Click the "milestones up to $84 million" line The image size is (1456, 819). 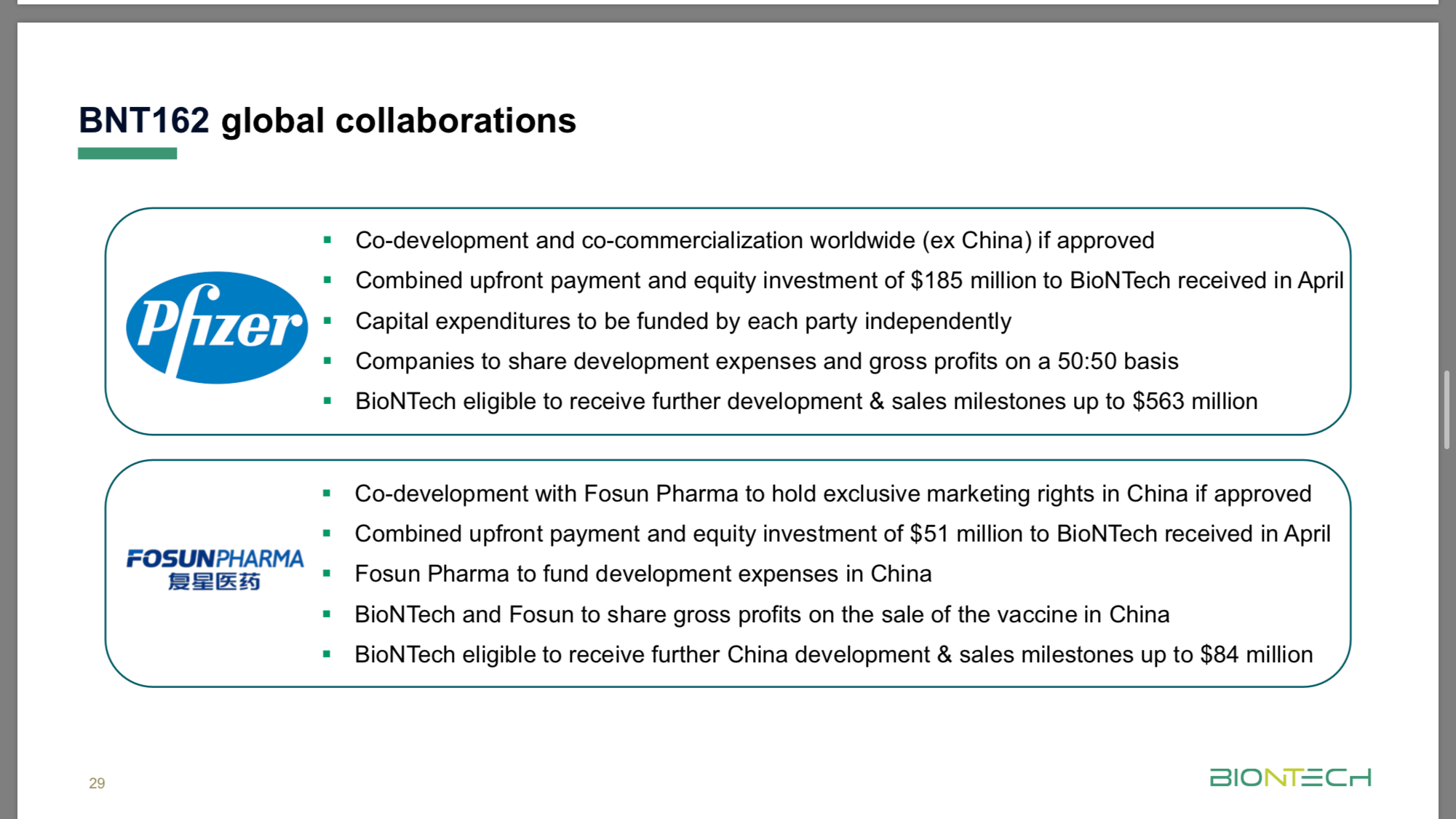(833, 654)
